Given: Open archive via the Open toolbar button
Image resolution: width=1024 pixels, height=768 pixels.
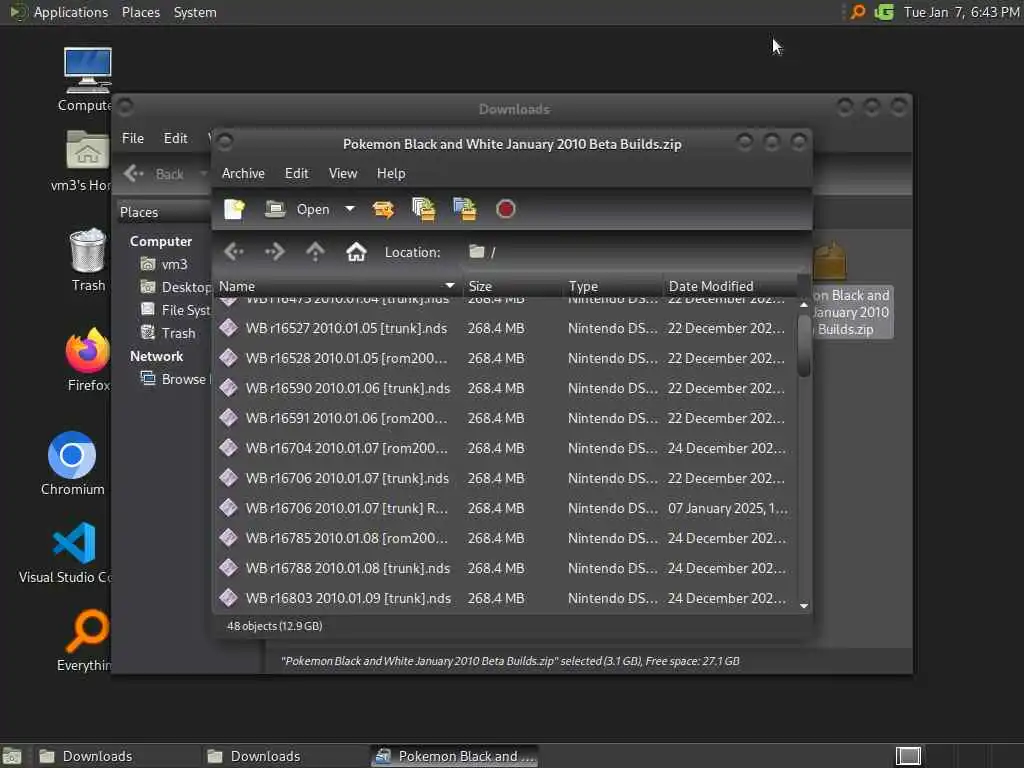Looking at the screenshot, I should [x=297, y=209].
